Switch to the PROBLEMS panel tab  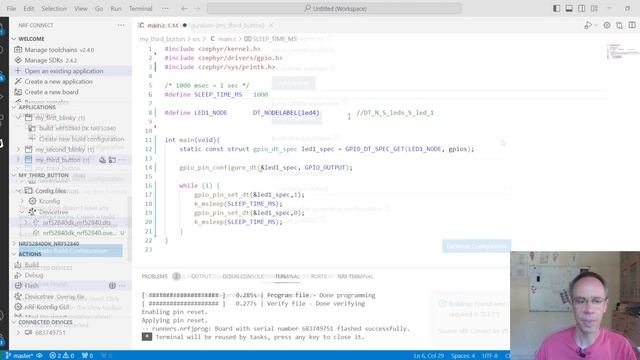point(154,277)
